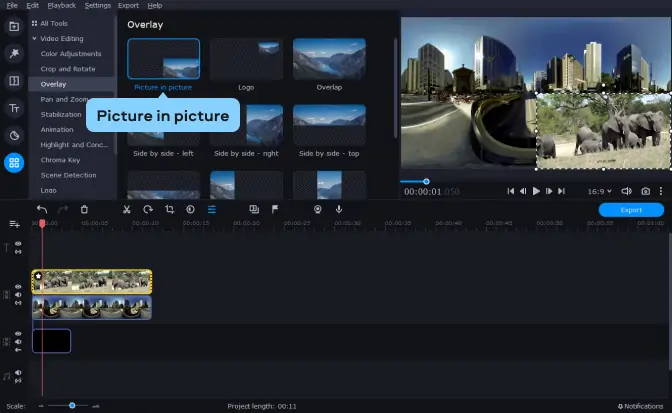The height and width of the screenshot is (413, 672).
Task: Open Notifications in the status bar
Action: (640, 406)
